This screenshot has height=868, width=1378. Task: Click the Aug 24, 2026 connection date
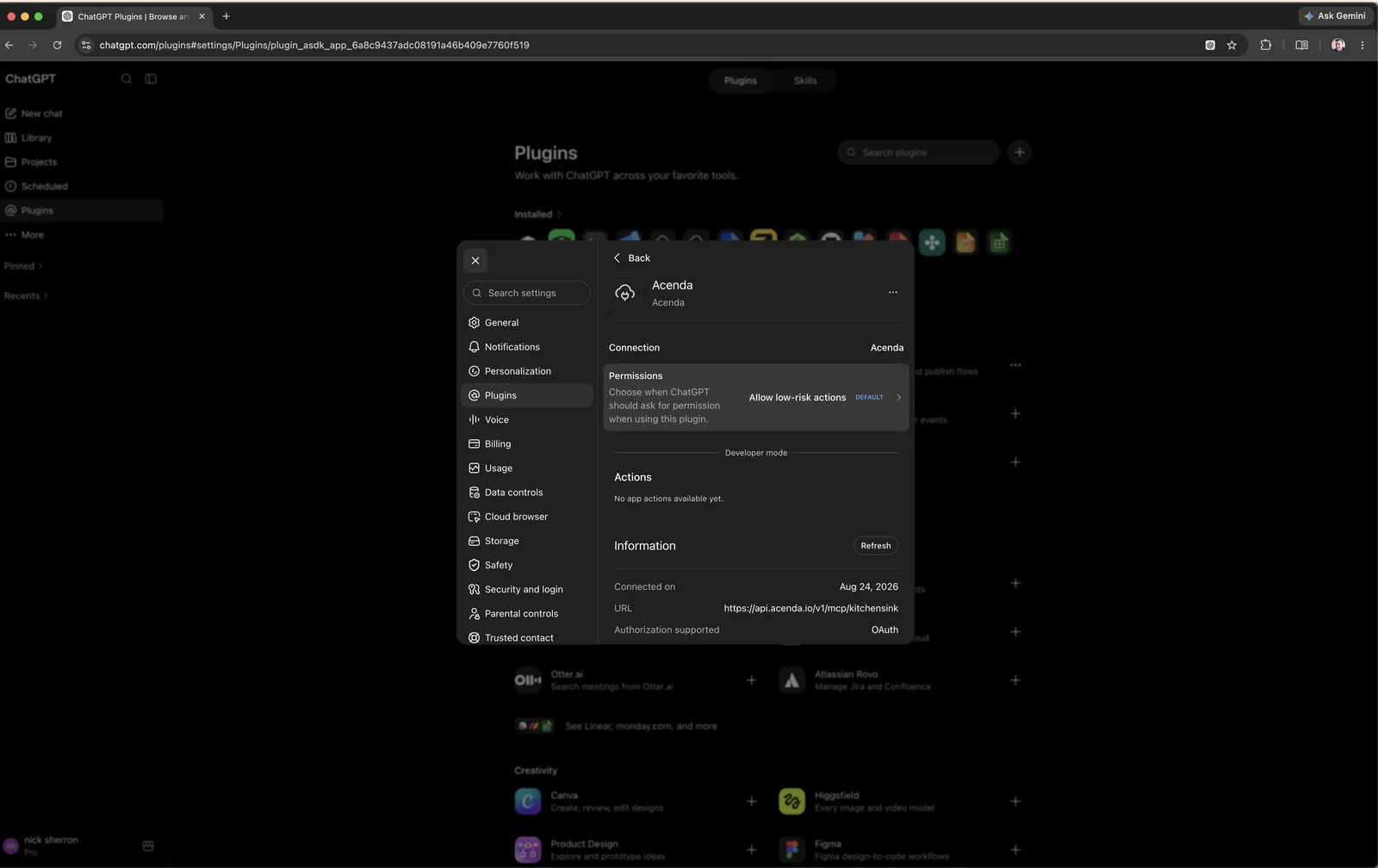[869, 586]
